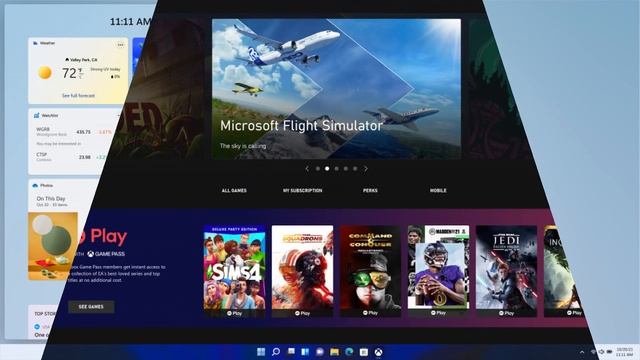Click the 11:11 AM widgets clock
The width and height of the screenshot is (640, 360).
[x=130, y=22]
